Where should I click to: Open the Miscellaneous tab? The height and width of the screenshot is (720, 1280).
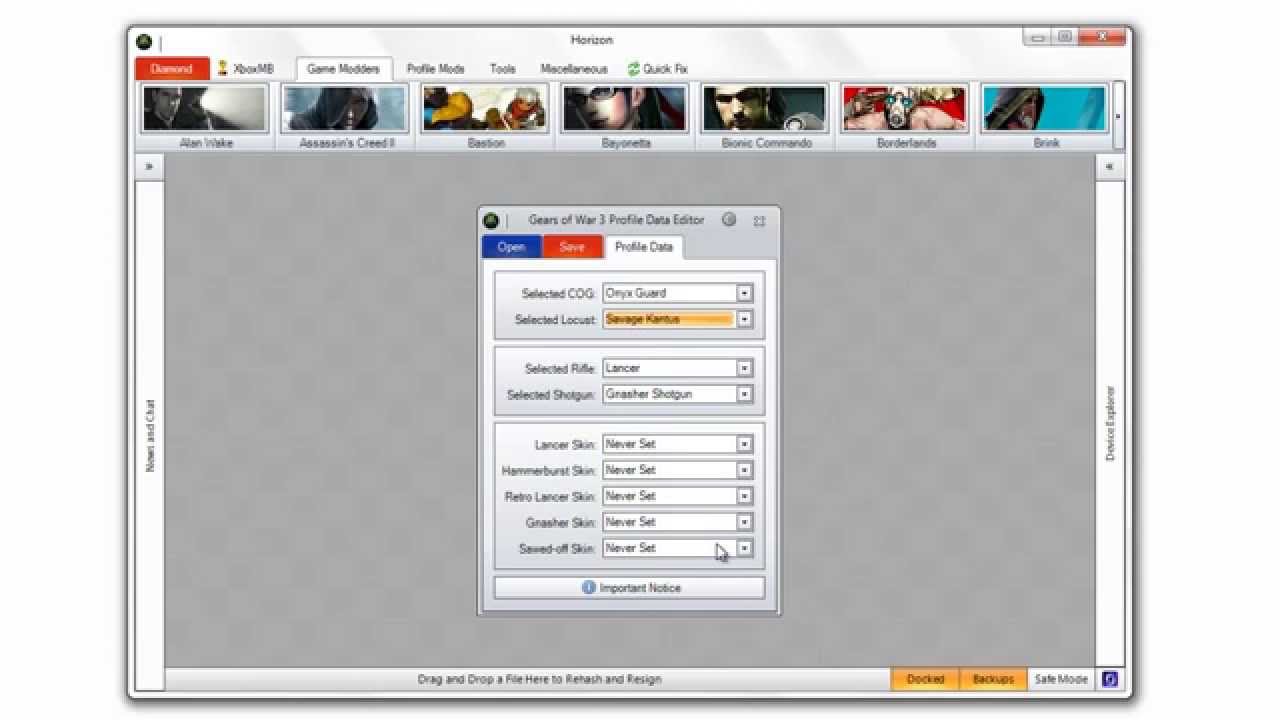click(x=574, y=69)
